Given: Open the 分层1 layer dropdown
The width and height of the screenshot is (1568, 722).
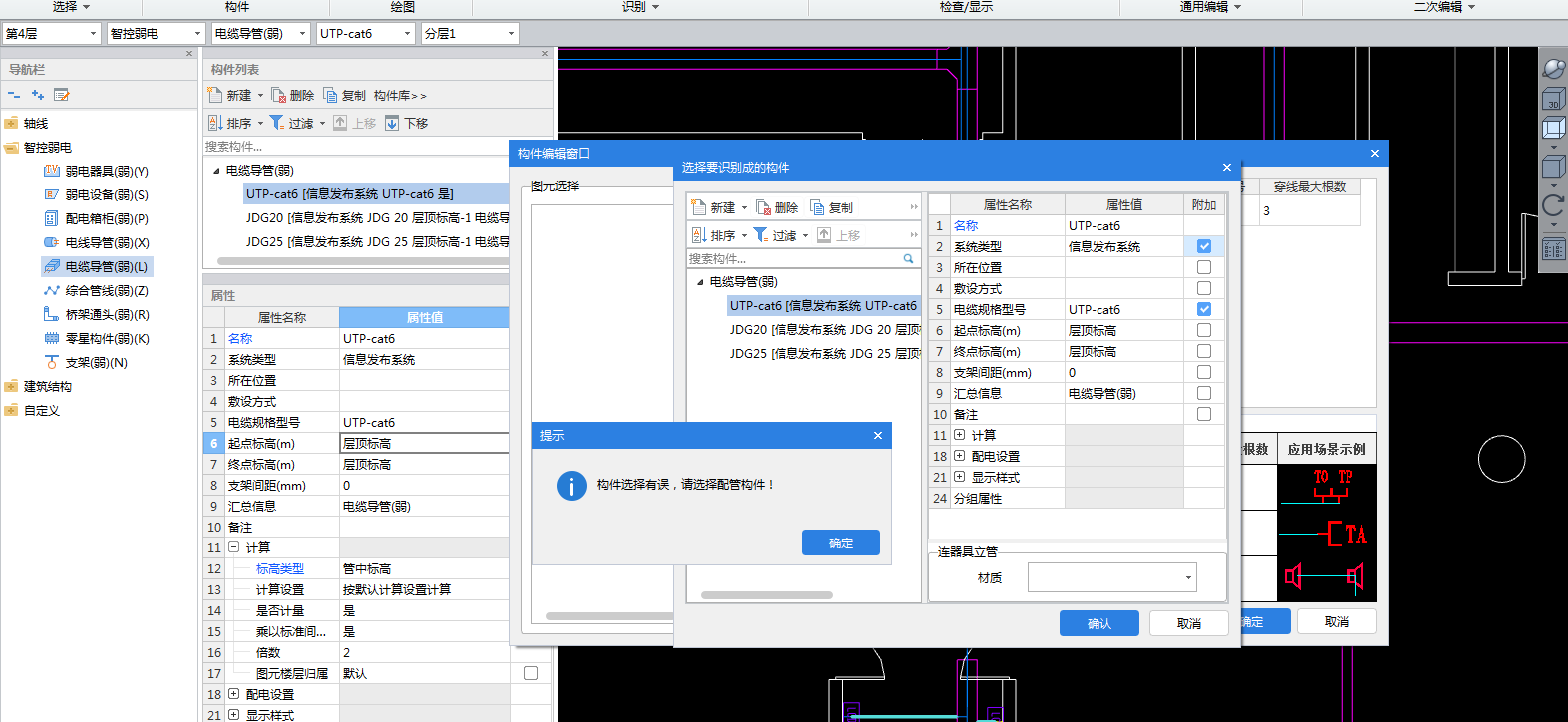Looking at the screenshot, I should [470, 33].
